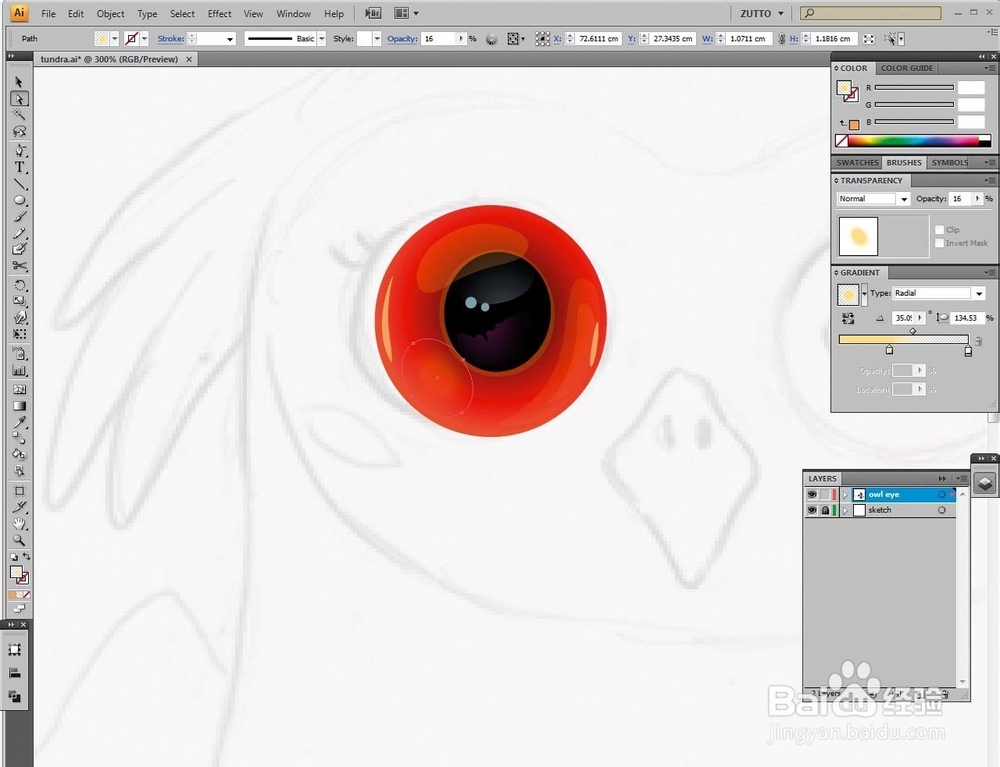This screenshot has width=1000, height=767.
Task: Switch to the Color Guide tab
Action: 906,68
